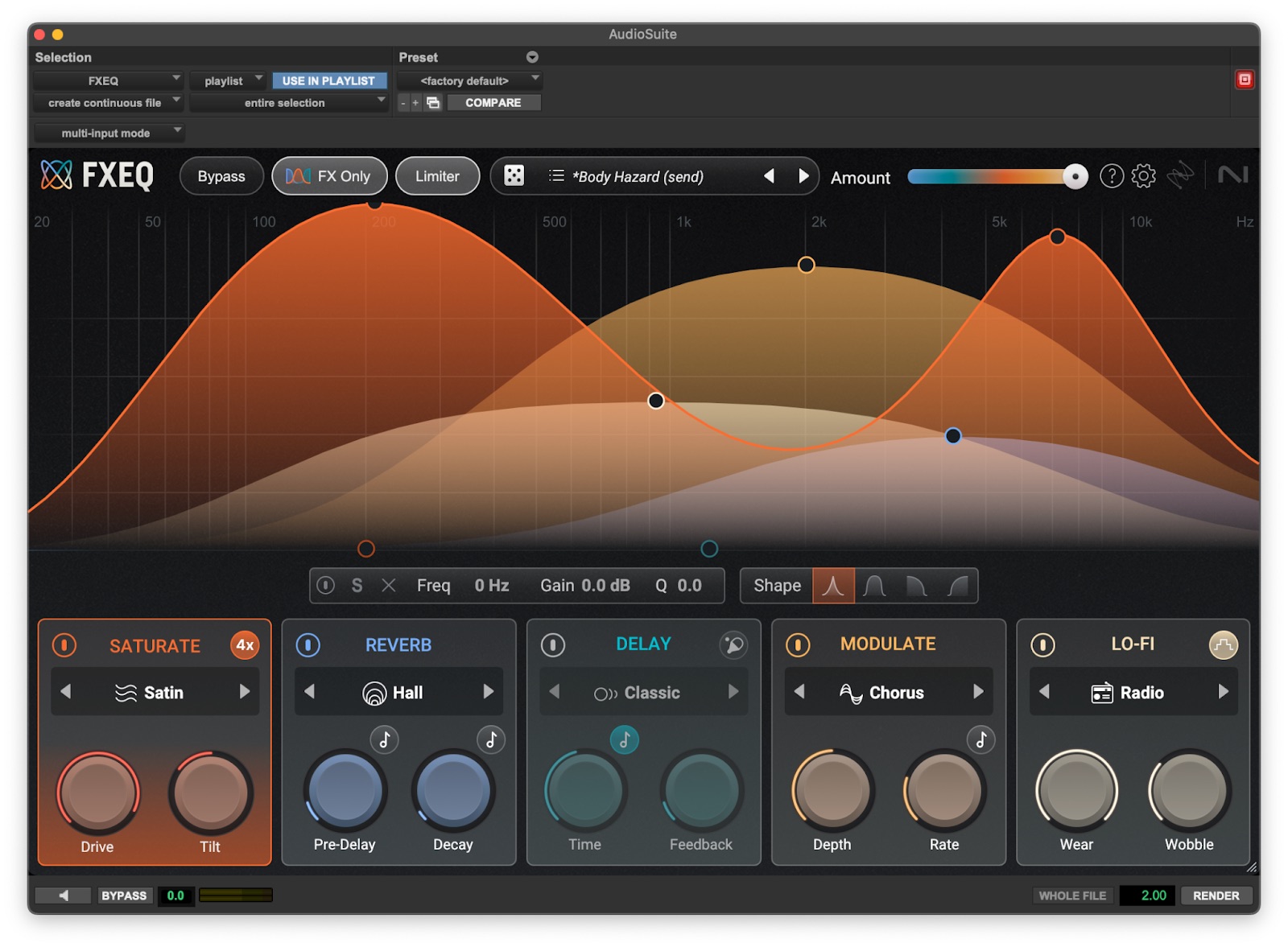Enable tempo sync note for Decay
Viewport: 1288px width, 947px height.
(491, 739)
